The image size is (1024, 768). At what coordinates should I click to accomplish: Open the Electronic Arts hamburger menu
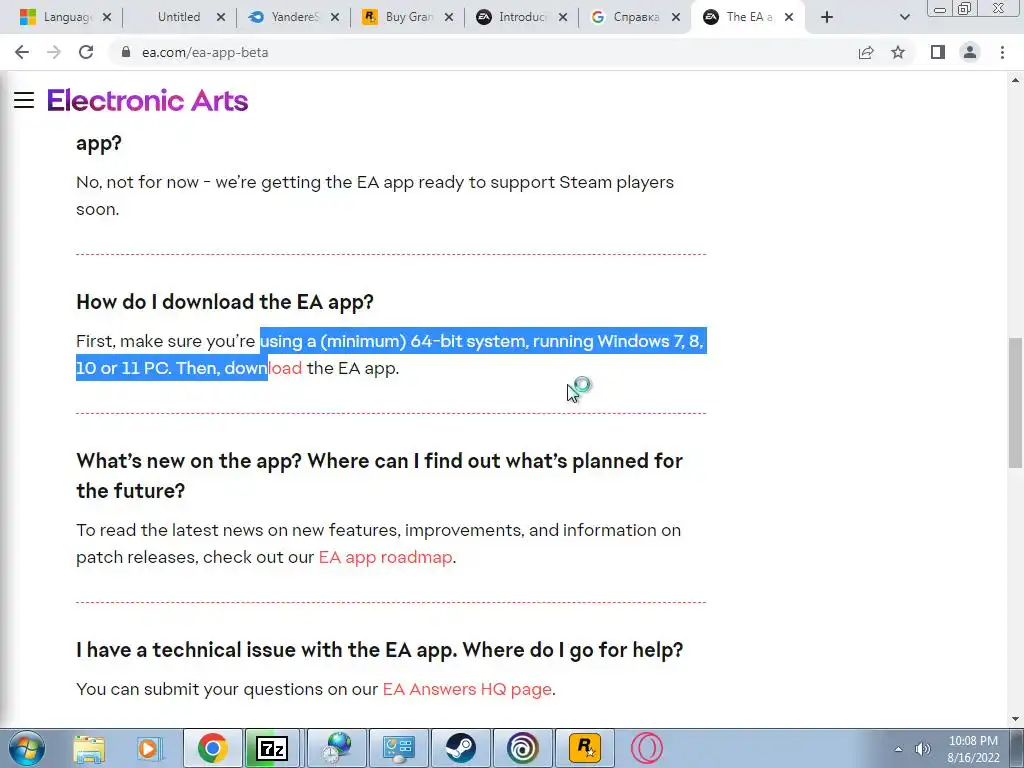point(24,100)
